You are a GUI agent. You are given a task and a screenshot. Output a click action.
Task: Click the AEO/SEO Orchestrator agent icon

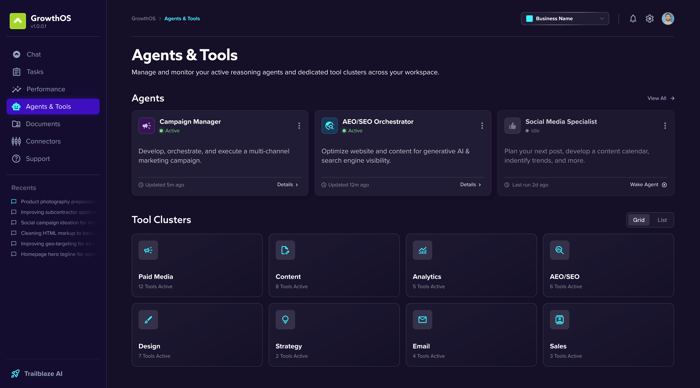pyautogui.click(x=329, y=126)
